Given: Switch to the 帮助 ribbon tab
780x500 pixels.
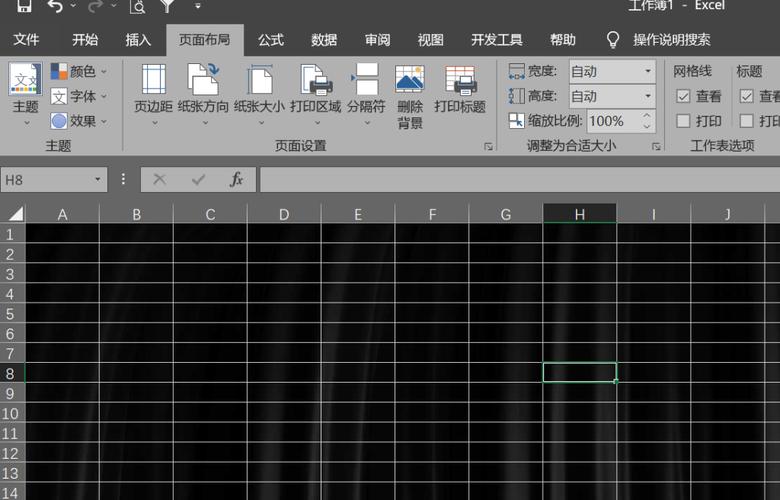Looking at the screenshot, I should point(563,40).
